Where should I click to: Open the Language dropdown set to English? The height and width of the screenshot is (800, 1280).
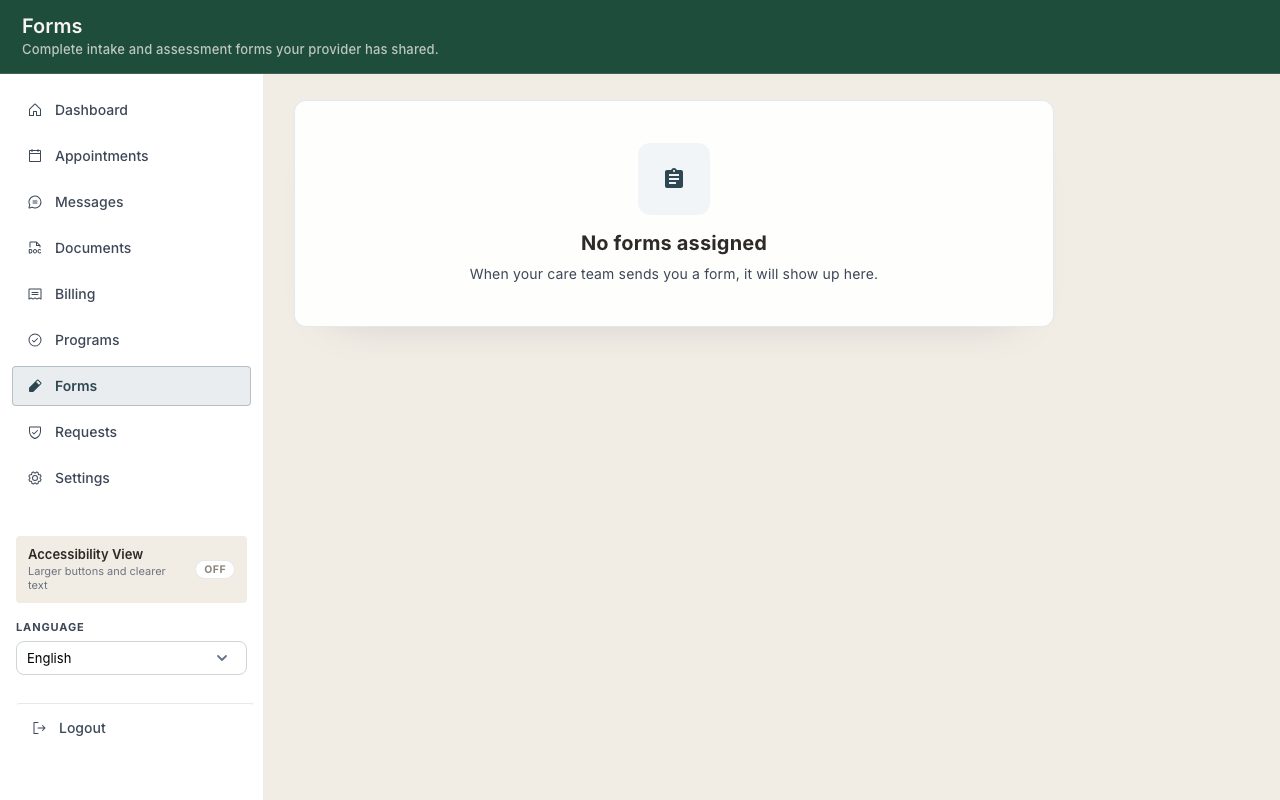(131, 658)
